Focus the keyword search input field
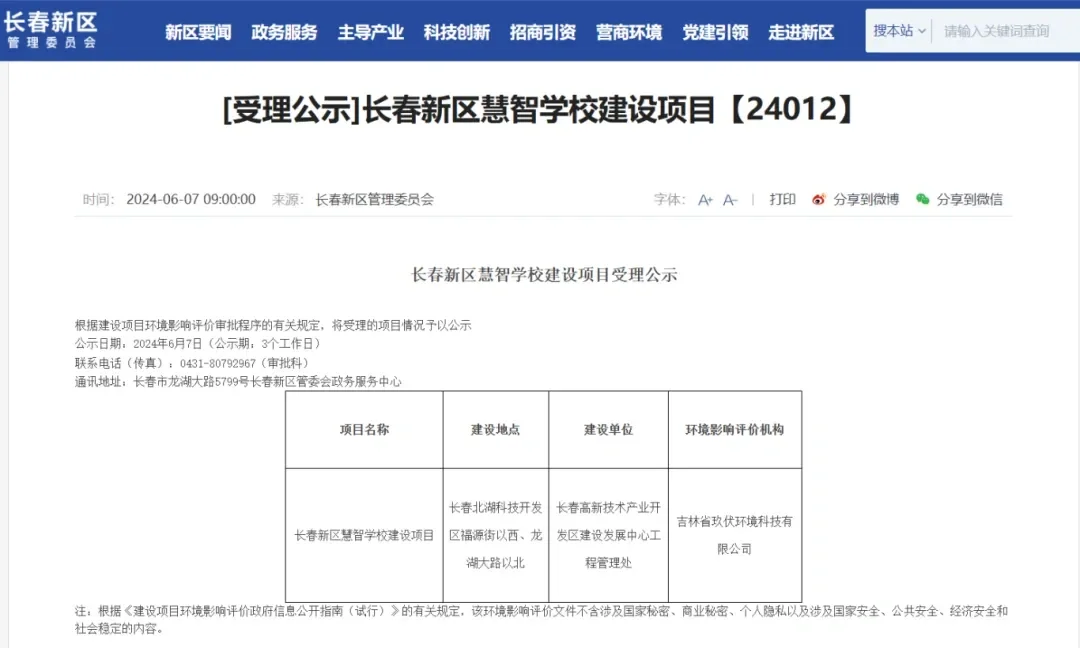This screenshot has width=1080, height=648. pos(1006,31)
